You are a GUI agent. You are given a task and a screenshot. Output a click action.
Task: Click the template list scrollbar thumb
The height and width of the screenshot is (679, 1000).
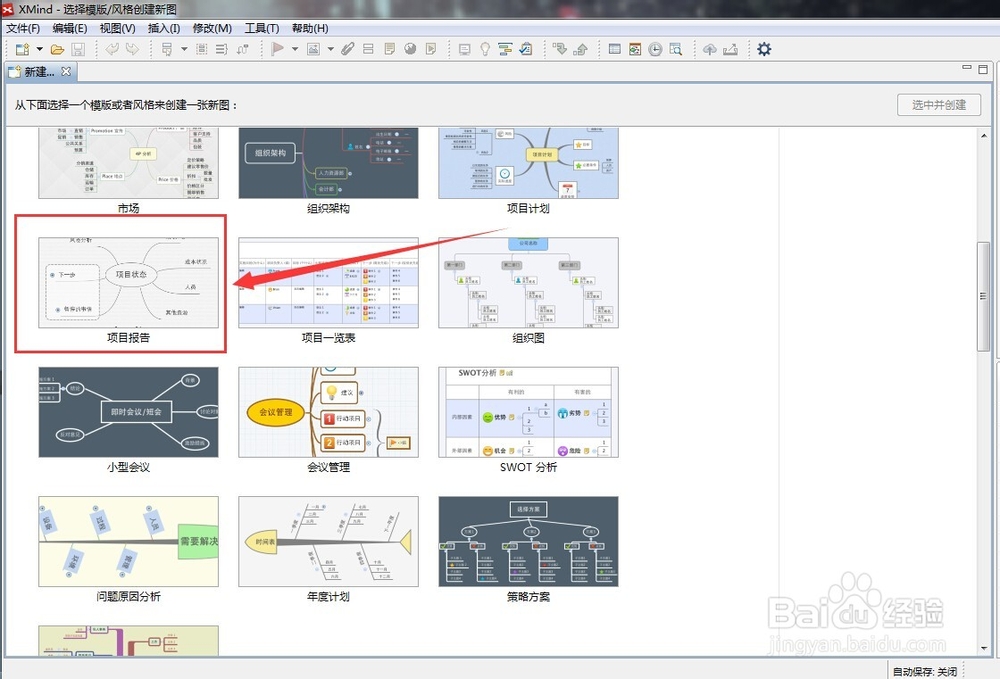tap(983, 296)
